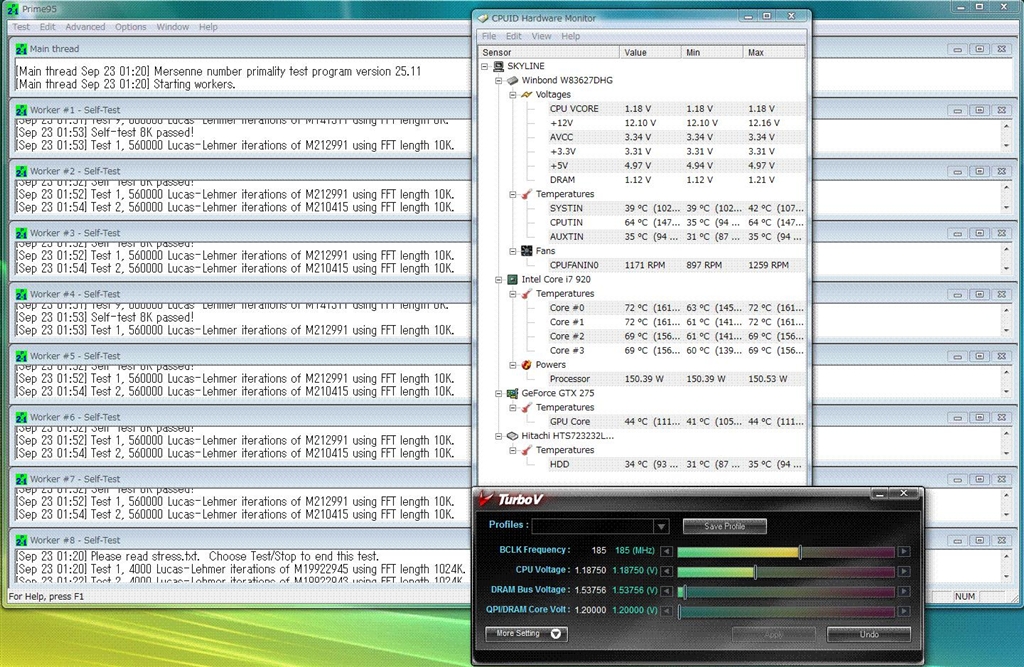1024x667 pixels.
Task: Click the Intel Core i7 920 chip icon
Action: (x=513, y=280)
